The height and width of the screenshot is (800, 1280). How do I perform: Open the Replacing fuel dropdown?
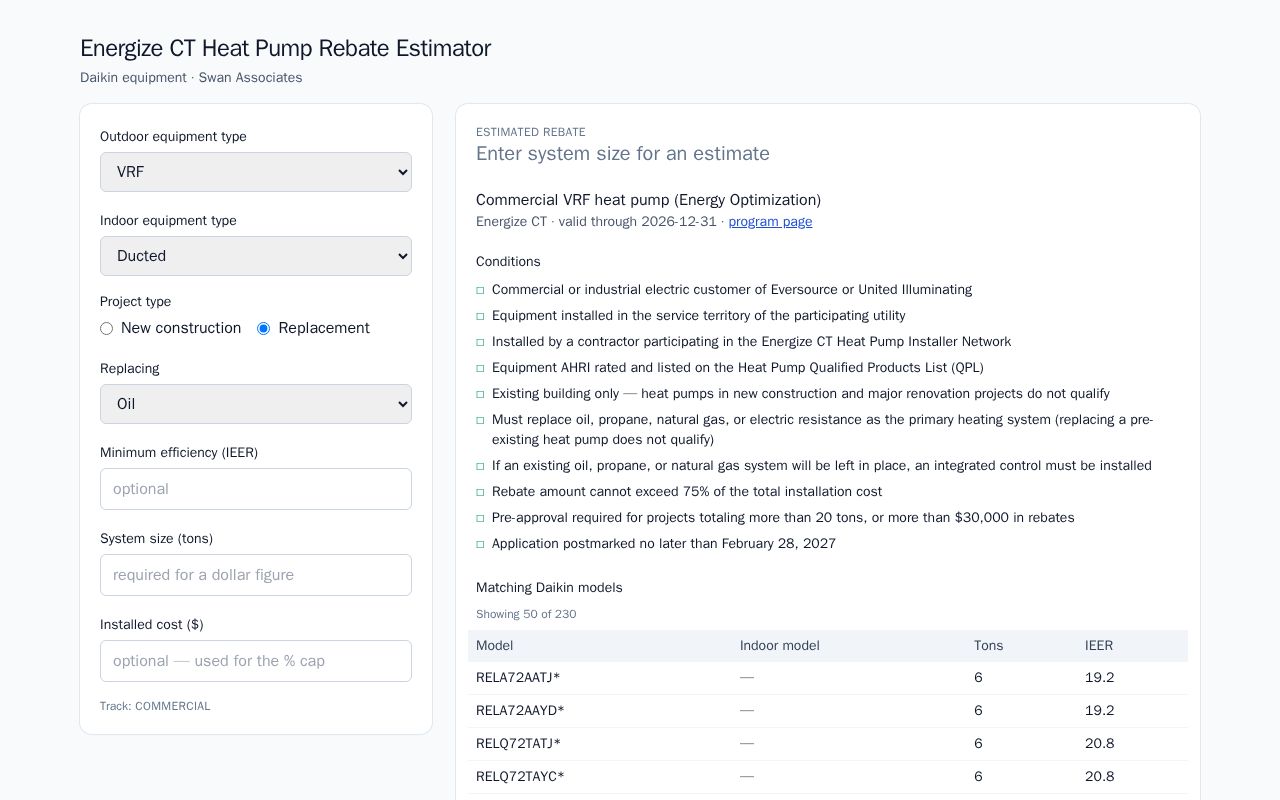point(256,404)
